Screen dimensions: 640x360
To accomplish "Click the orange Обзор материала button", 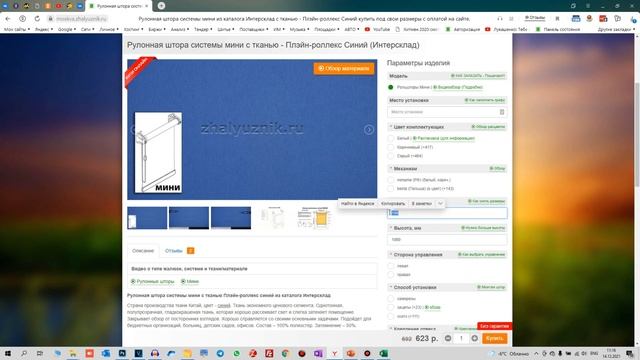I will (344, 69).
